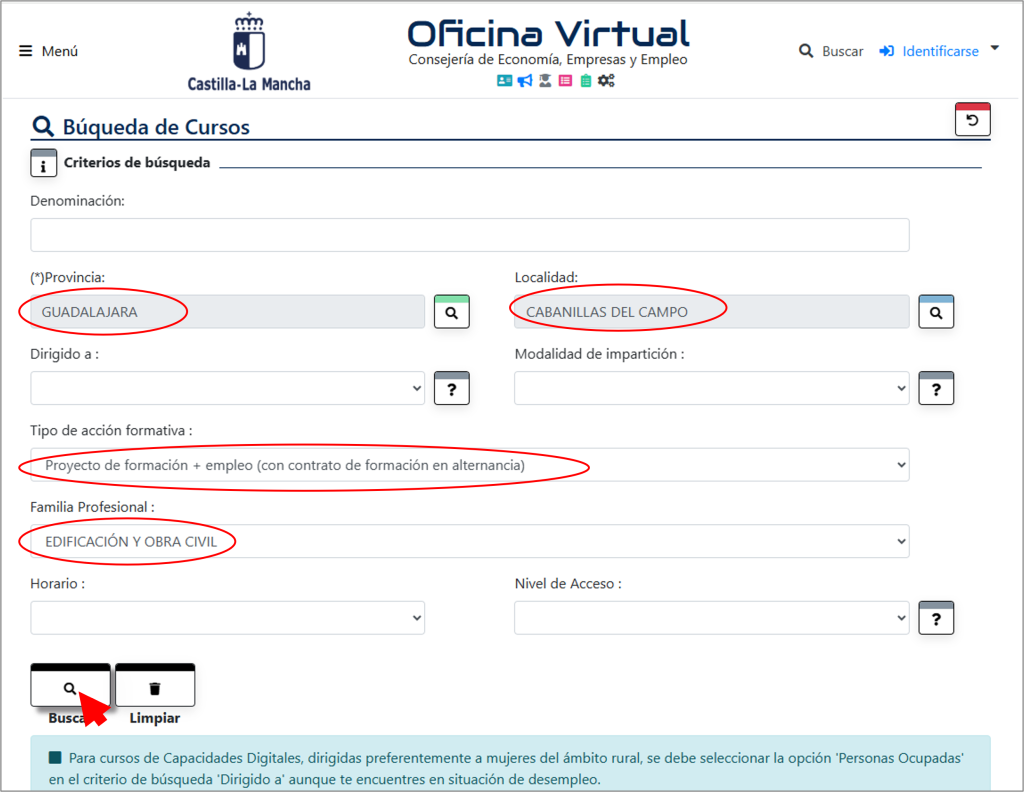Open the Localidad lookup search button
Image resolution: width=1024 pixels, height=792 pixels.
point(936,312)
